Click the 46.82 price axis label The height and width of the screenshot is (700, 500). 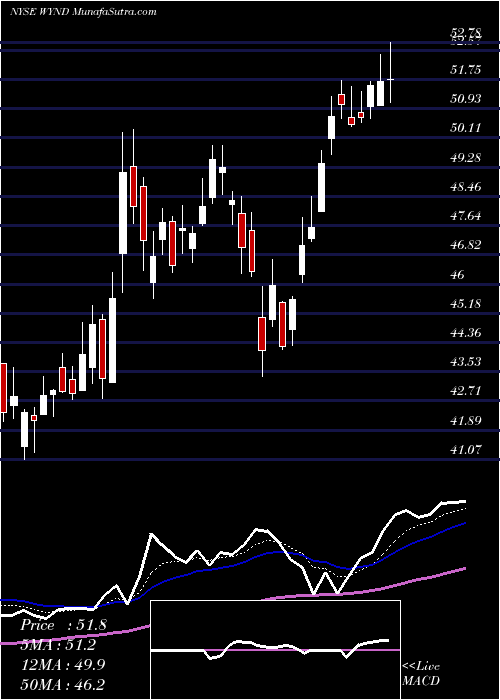click(x=466, y=245)
